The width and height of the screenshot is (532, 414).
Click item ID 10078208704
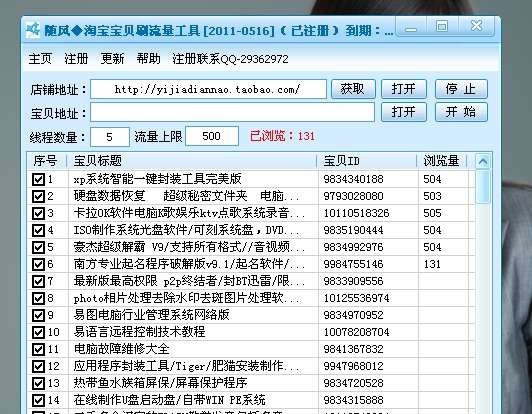click(356, 332)
